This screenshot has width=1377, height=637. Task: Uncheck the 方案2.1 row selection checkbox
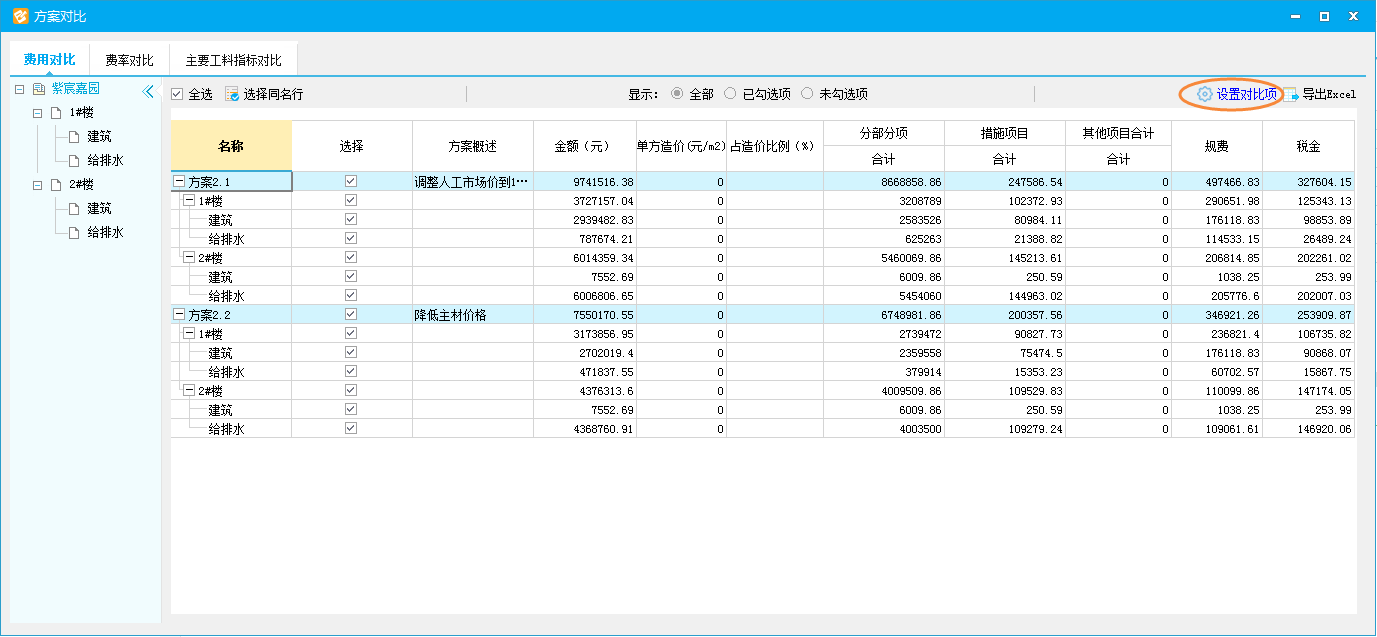351,181
